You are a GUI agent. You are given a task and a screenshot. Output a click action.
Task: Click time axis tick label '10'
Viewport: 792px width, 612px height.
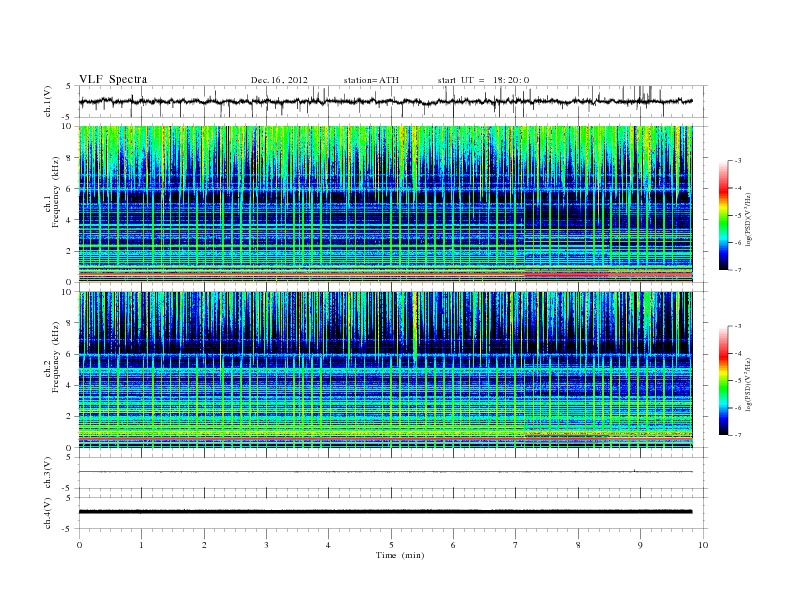pyautogui.click(x=703, y=545)
